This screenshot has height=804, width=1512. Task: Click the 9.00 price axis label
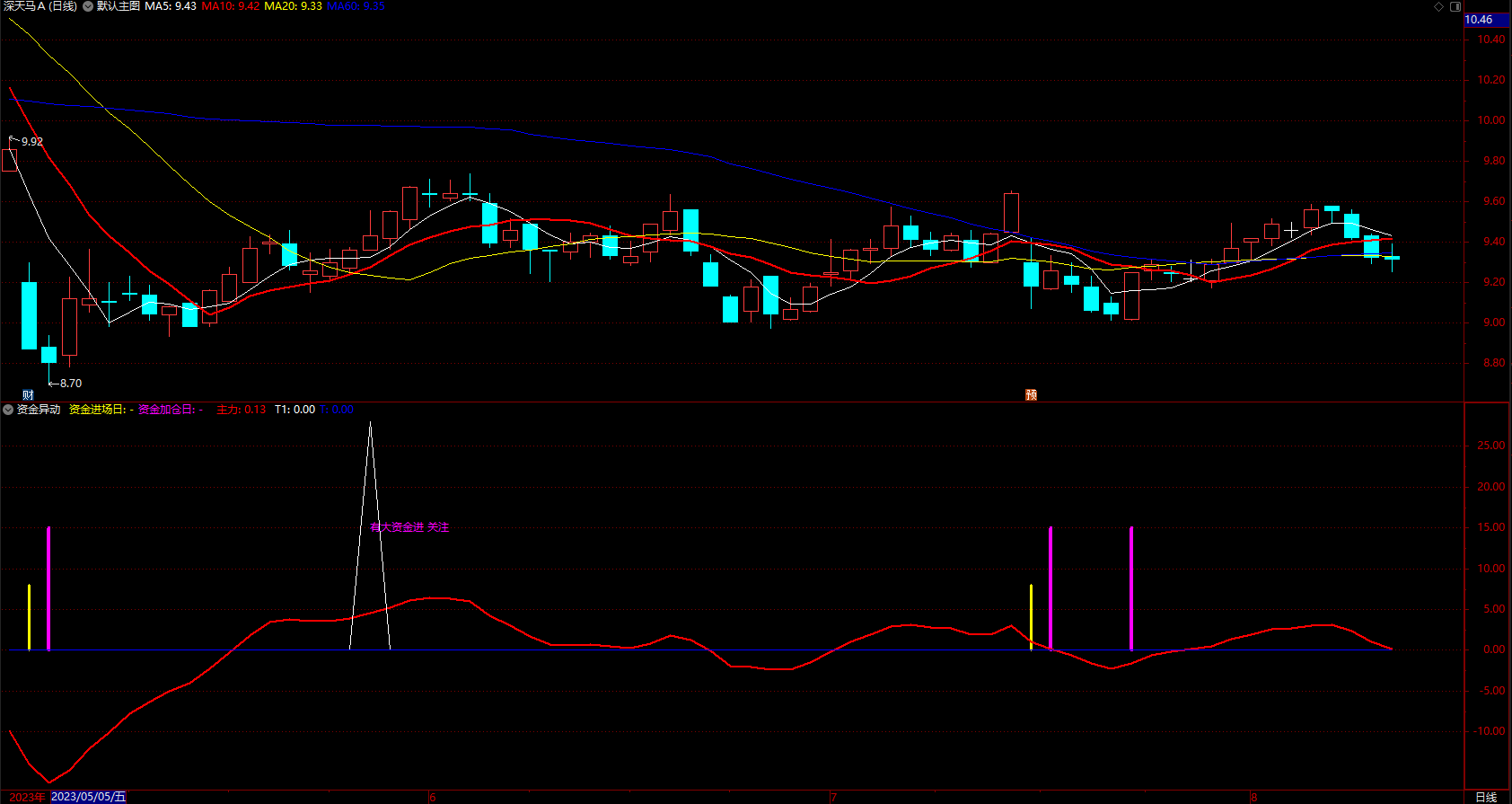click(1493, 322)
